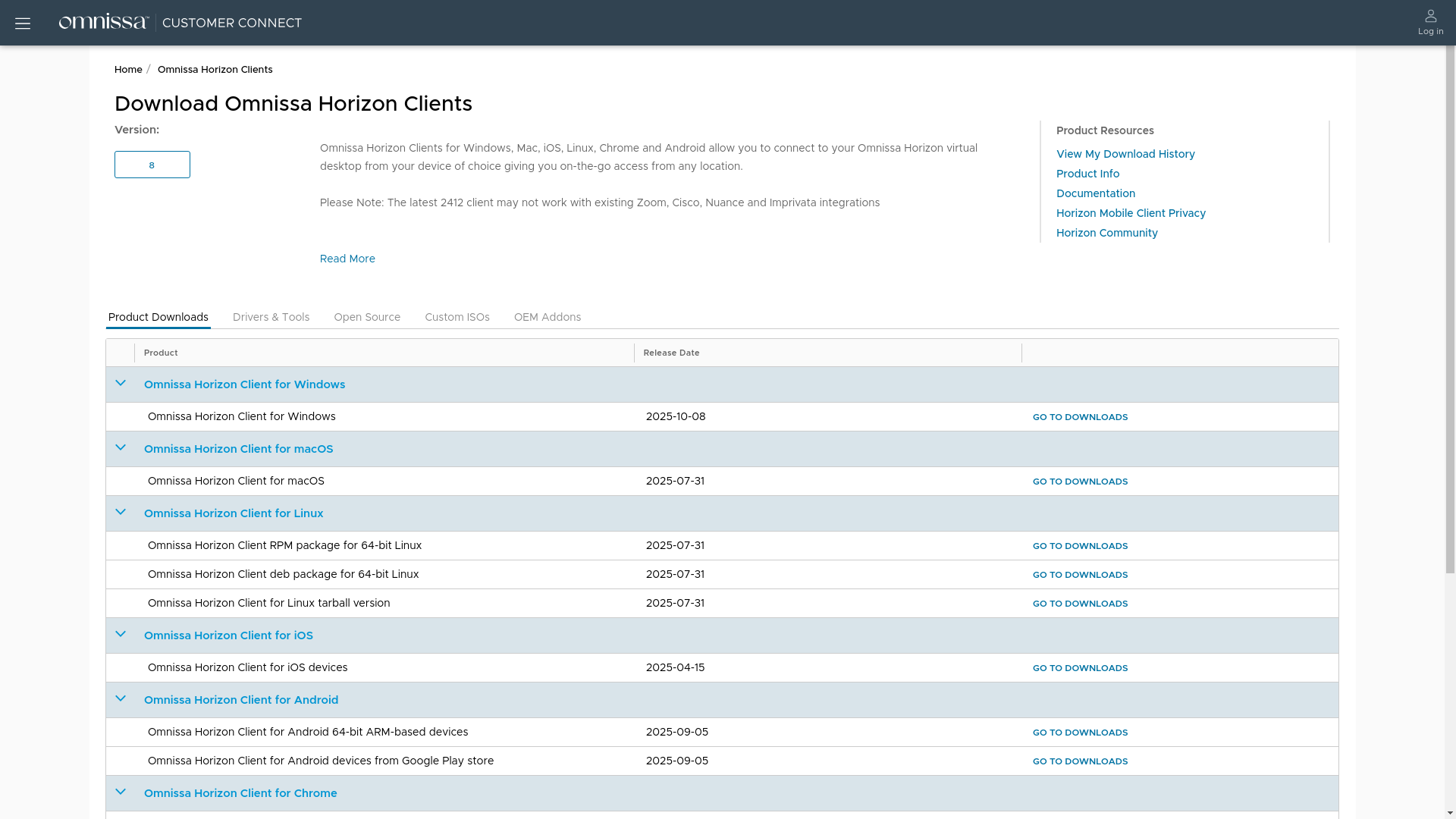Click Omnissa Horizon Client for Windows heading link
Screen dimensions: 1456x819
click(x=244, y=384)
